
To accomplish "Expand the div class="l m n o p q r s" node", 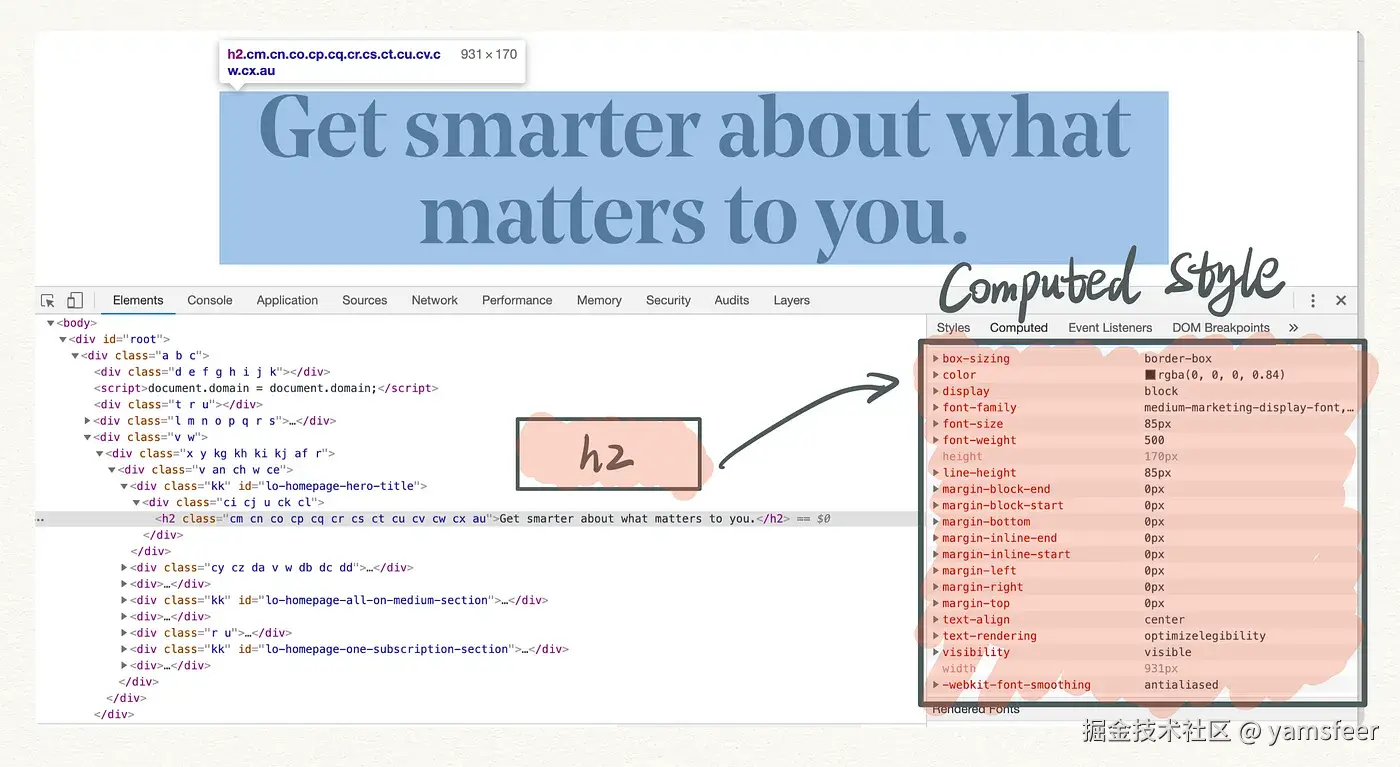I will pos(88,421).
